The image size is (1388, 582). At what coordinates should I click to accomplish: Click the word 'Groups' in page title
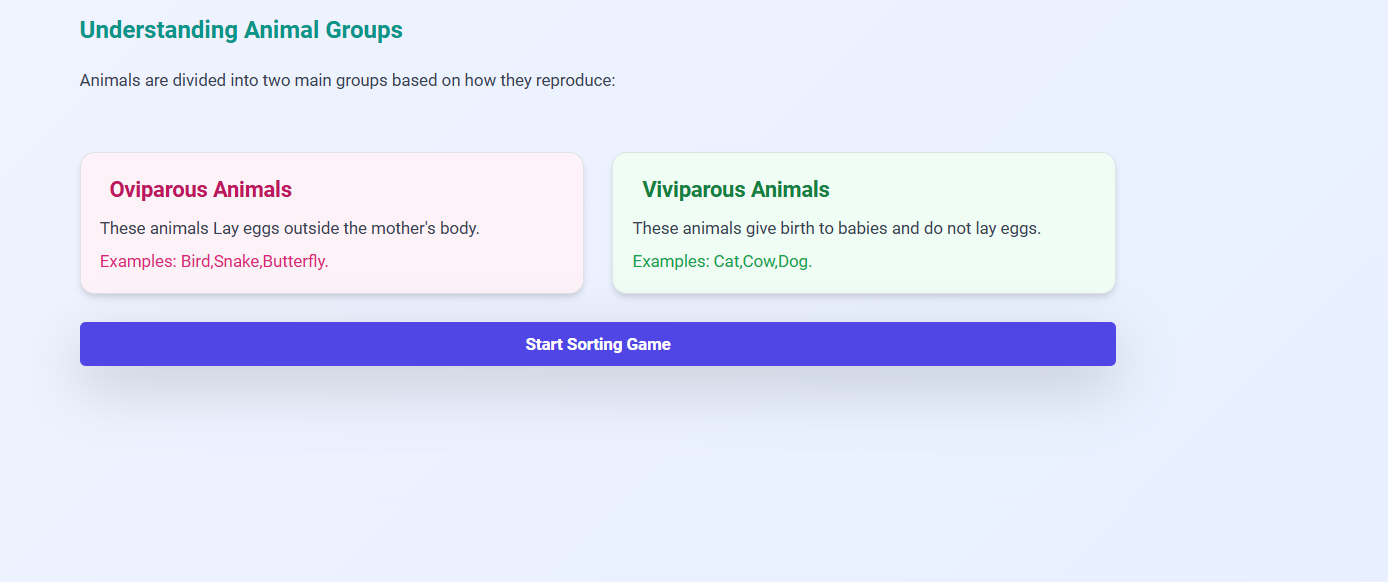364,30
